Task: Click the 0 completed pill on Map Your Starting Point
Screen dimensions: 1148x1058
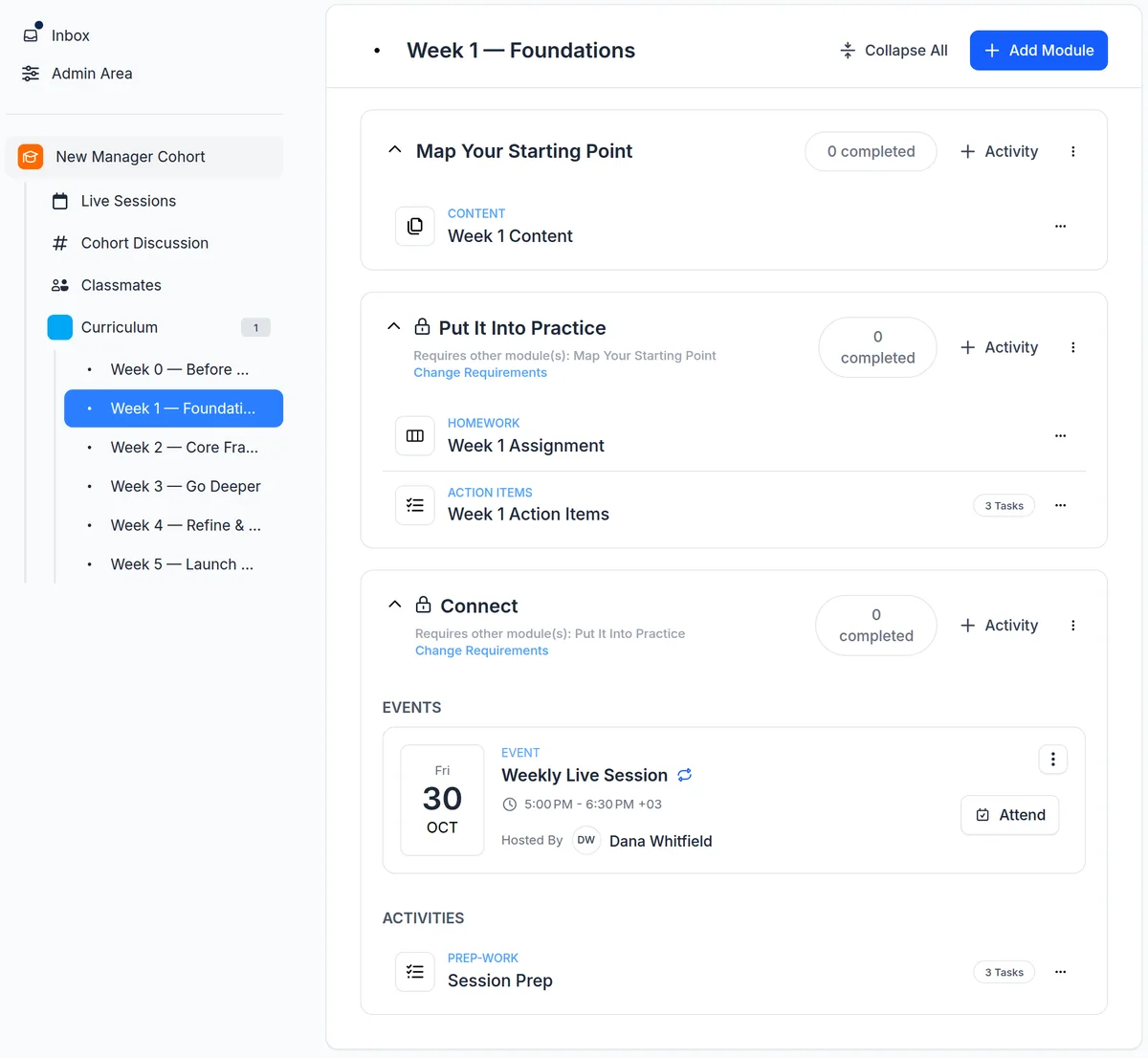Action: click(871, 151)
